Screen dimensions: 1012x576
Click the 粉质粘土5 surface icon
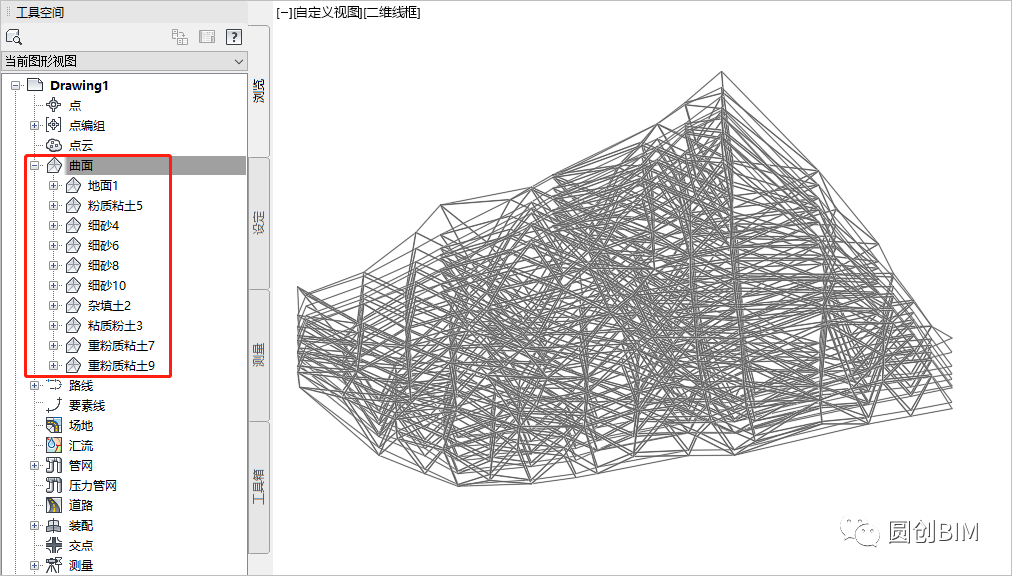click(x=73, y=205)
